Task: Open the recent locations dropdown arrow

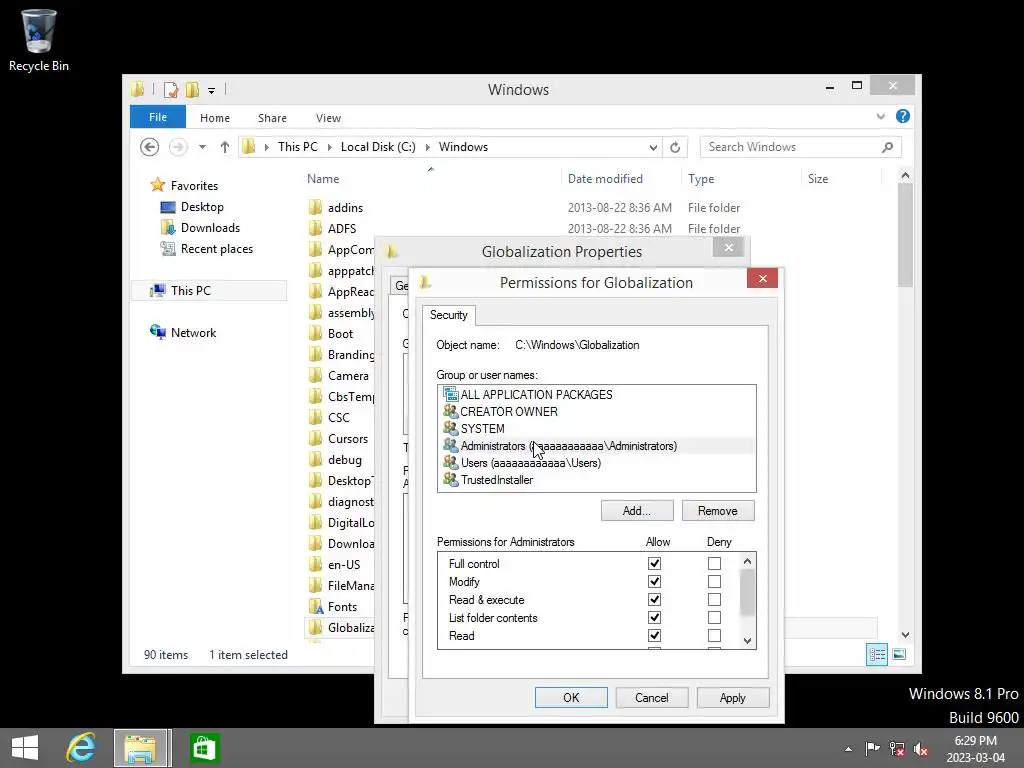Action: click(202, 147)
